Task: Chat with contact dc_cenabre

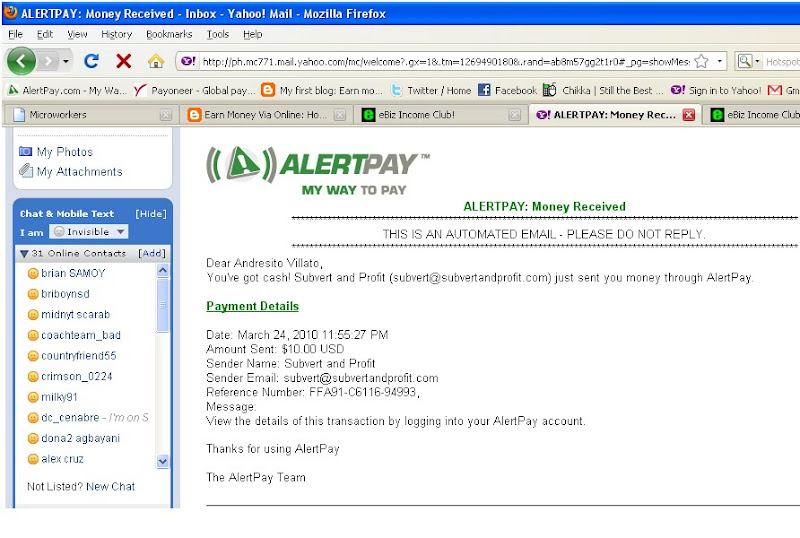Action: [x=70, y=418]
